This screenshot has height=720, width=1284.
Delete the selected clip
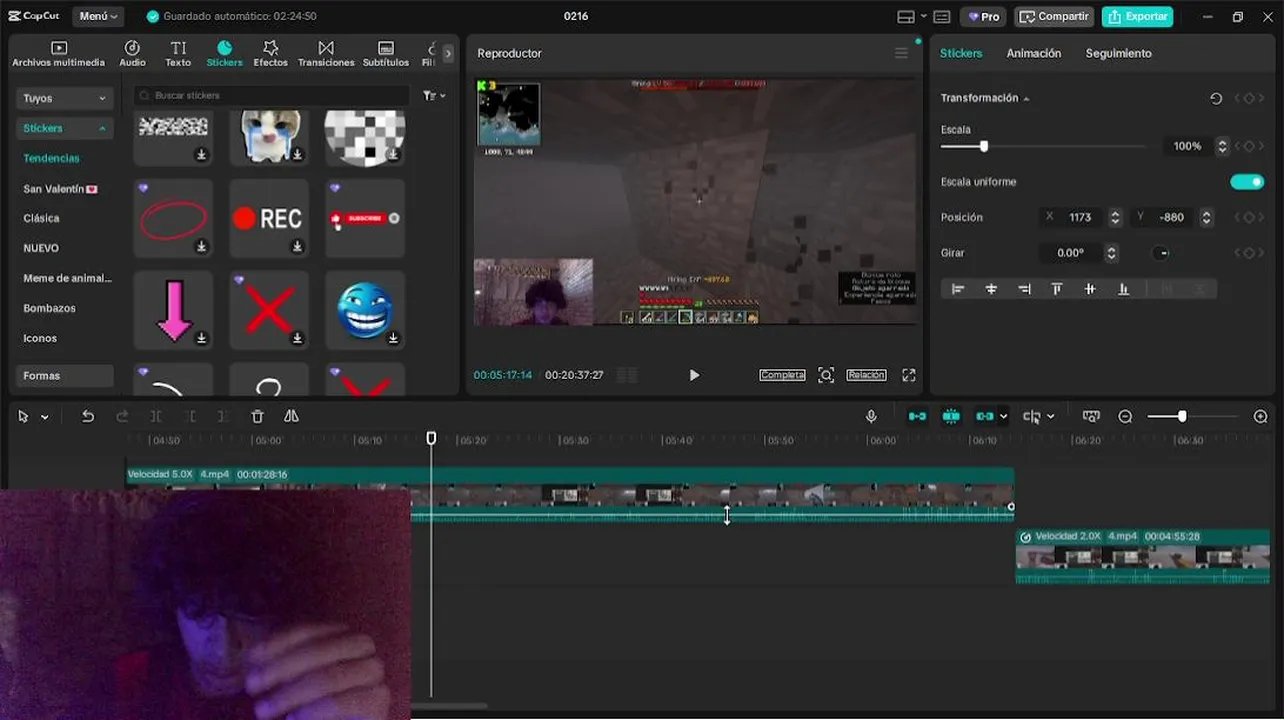click(257, 416)
